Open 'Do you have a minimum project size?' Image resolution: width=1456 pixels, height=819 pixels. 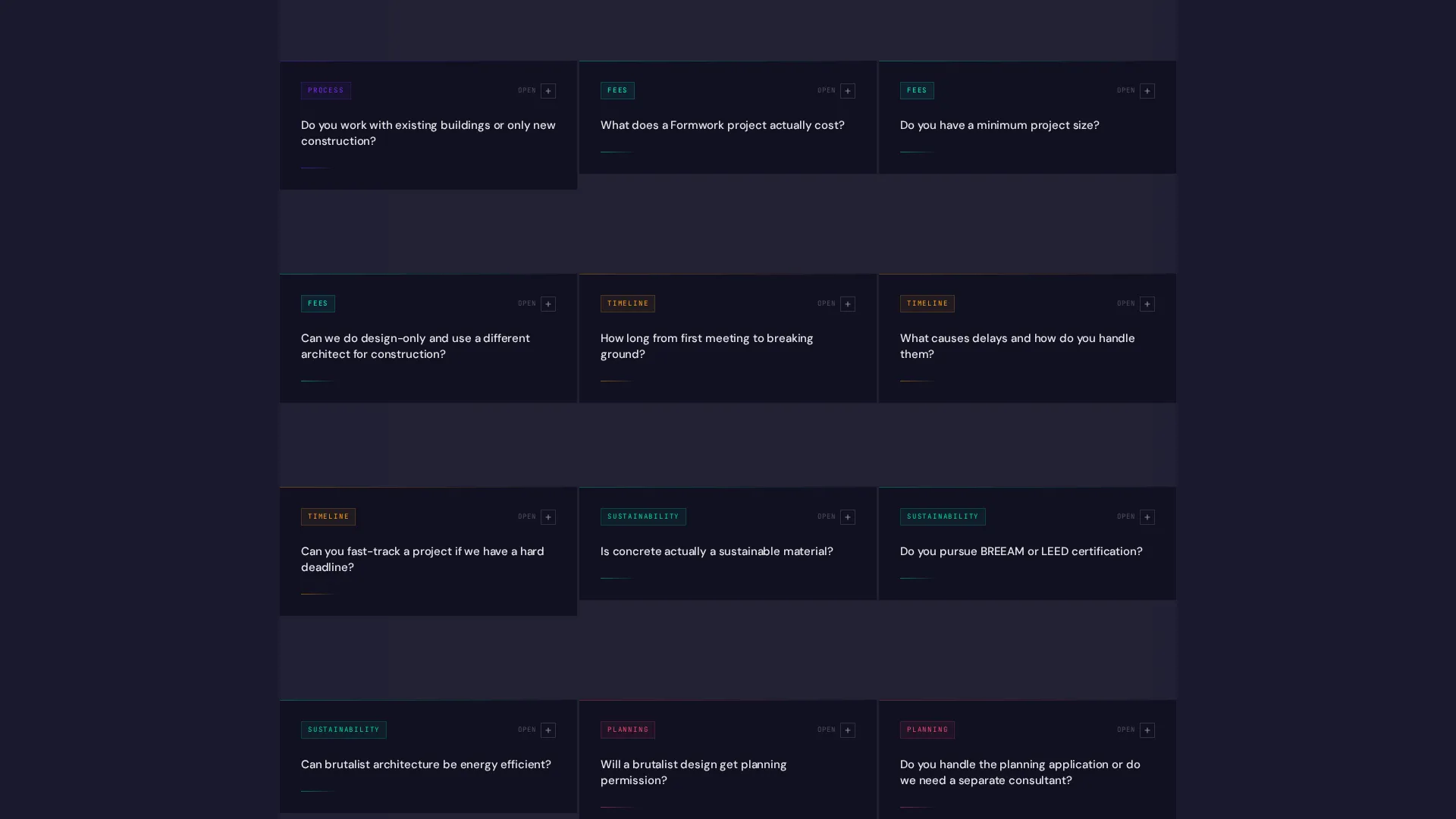(999, 125)
